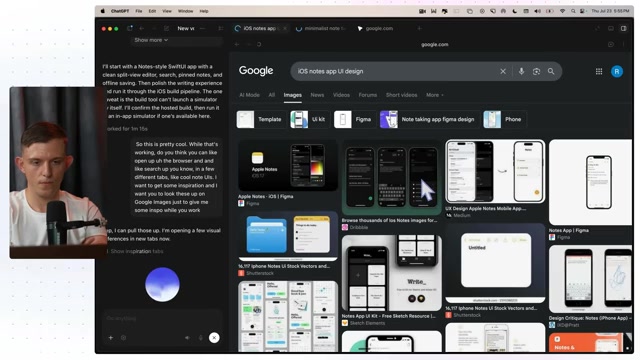Open the View menu
Viewport: 640px width, 360px height.
tap(167, 11)
